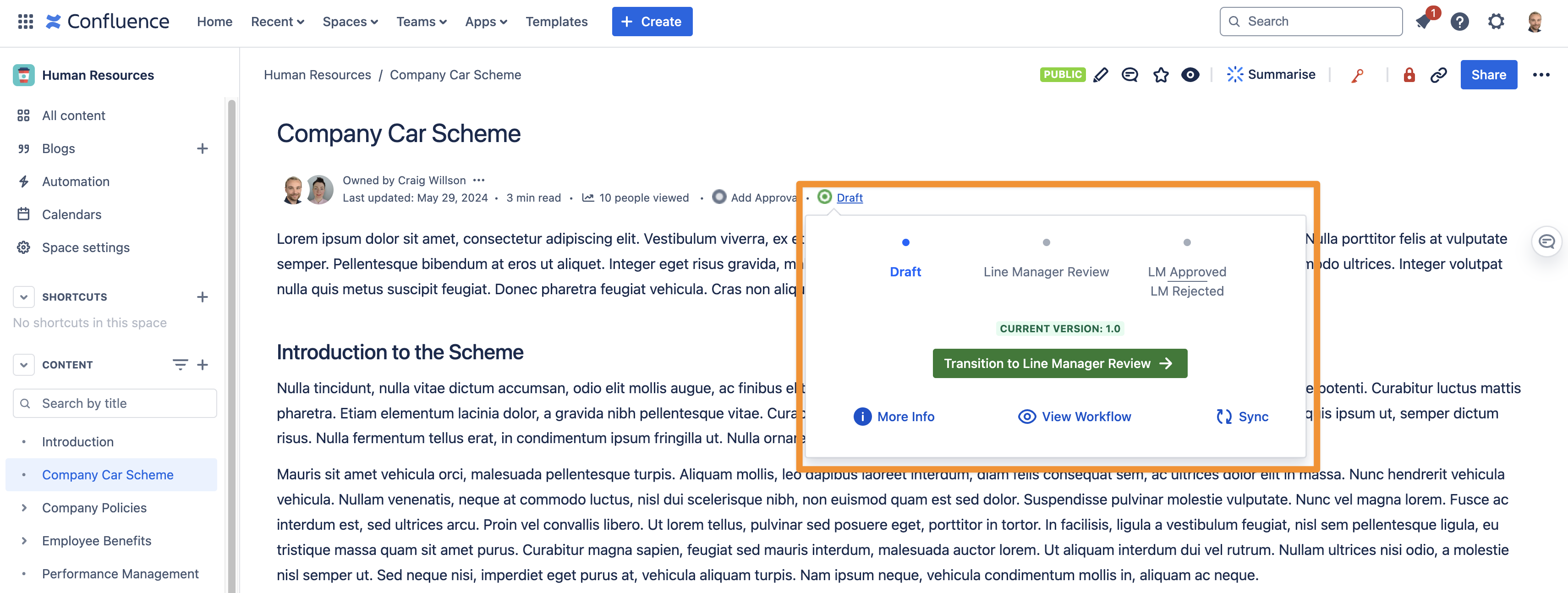
Task: Open the notifications bell icon
Action: pyautogui.click(x=1423, y=22)
